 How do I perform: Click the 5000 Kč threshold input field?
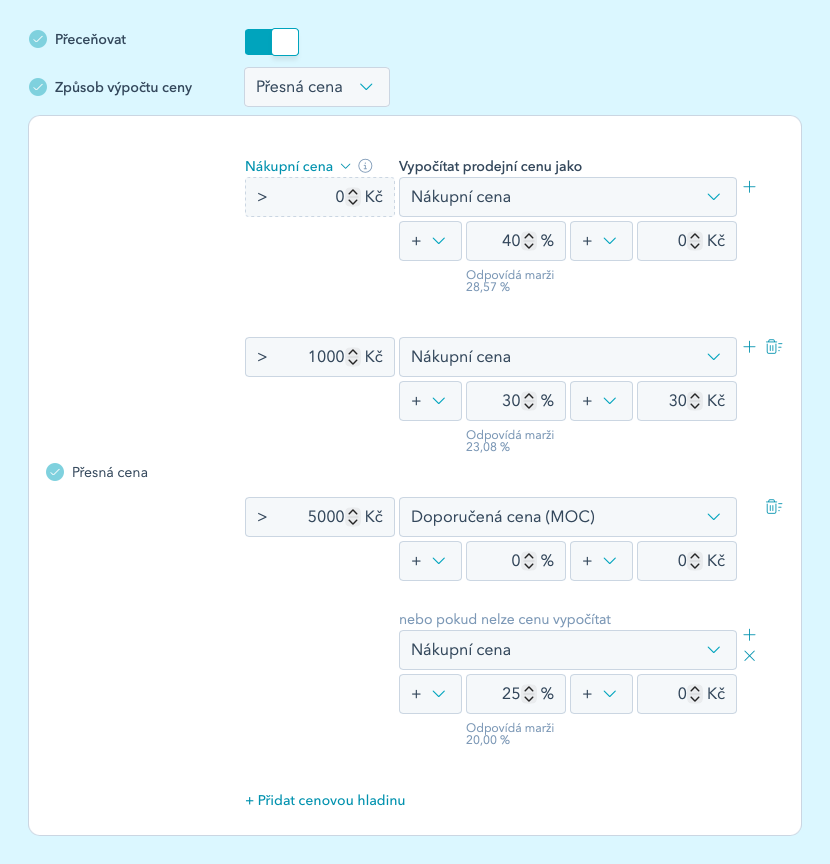tap(320, 517)
